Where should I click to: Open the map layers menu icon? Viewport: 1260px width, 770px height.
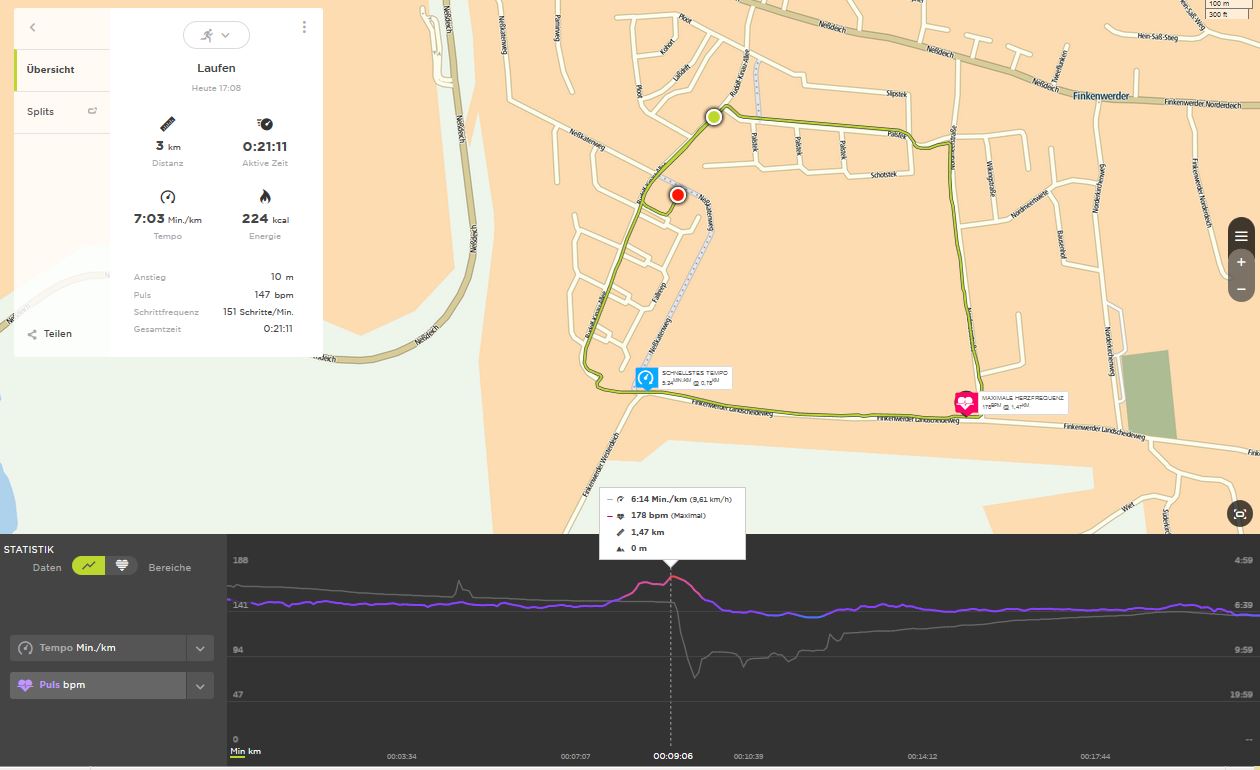pyautogui.click(x=1241, y=236)
